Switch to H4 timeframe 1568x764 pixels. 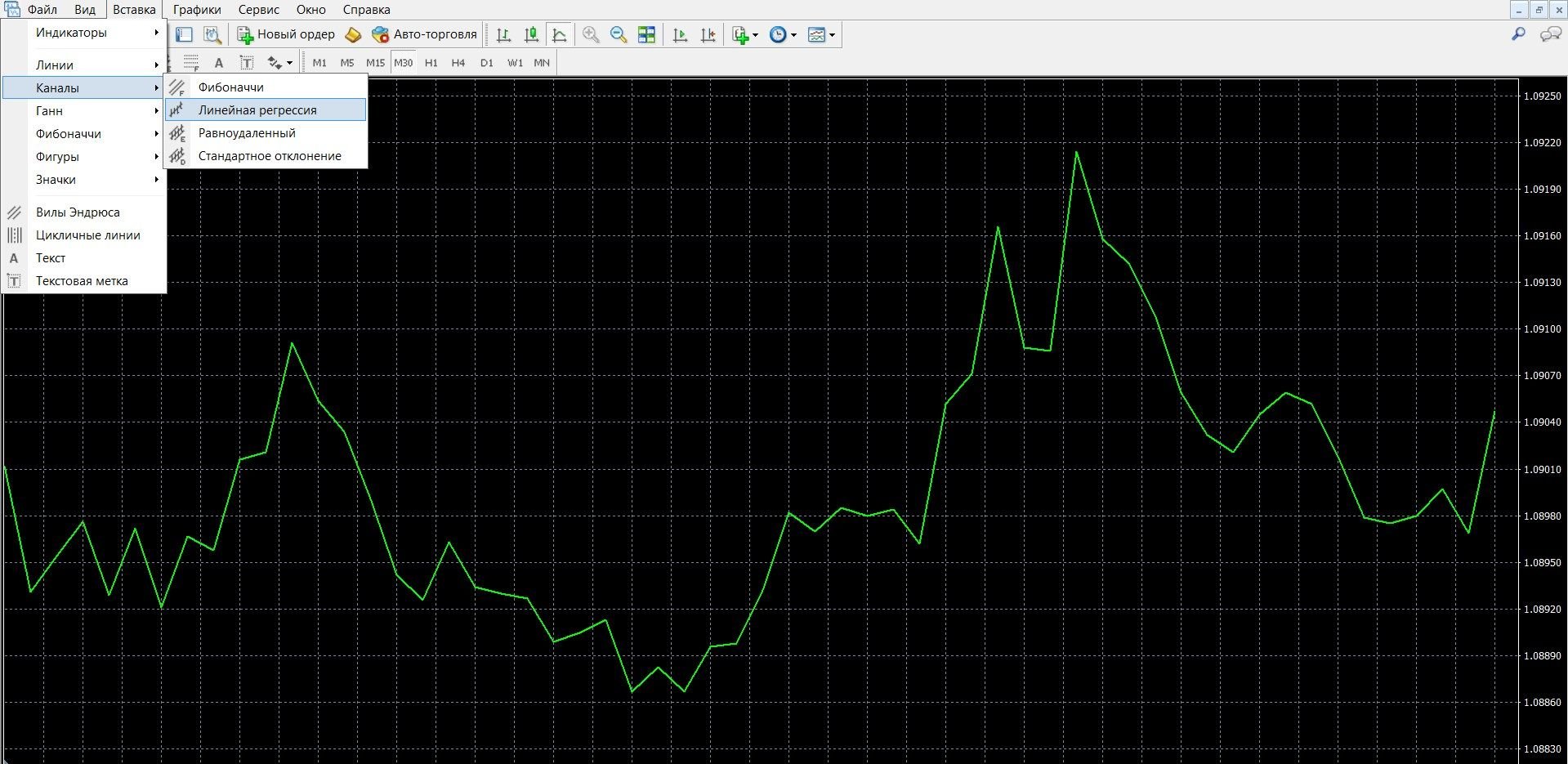pos(458,63)
